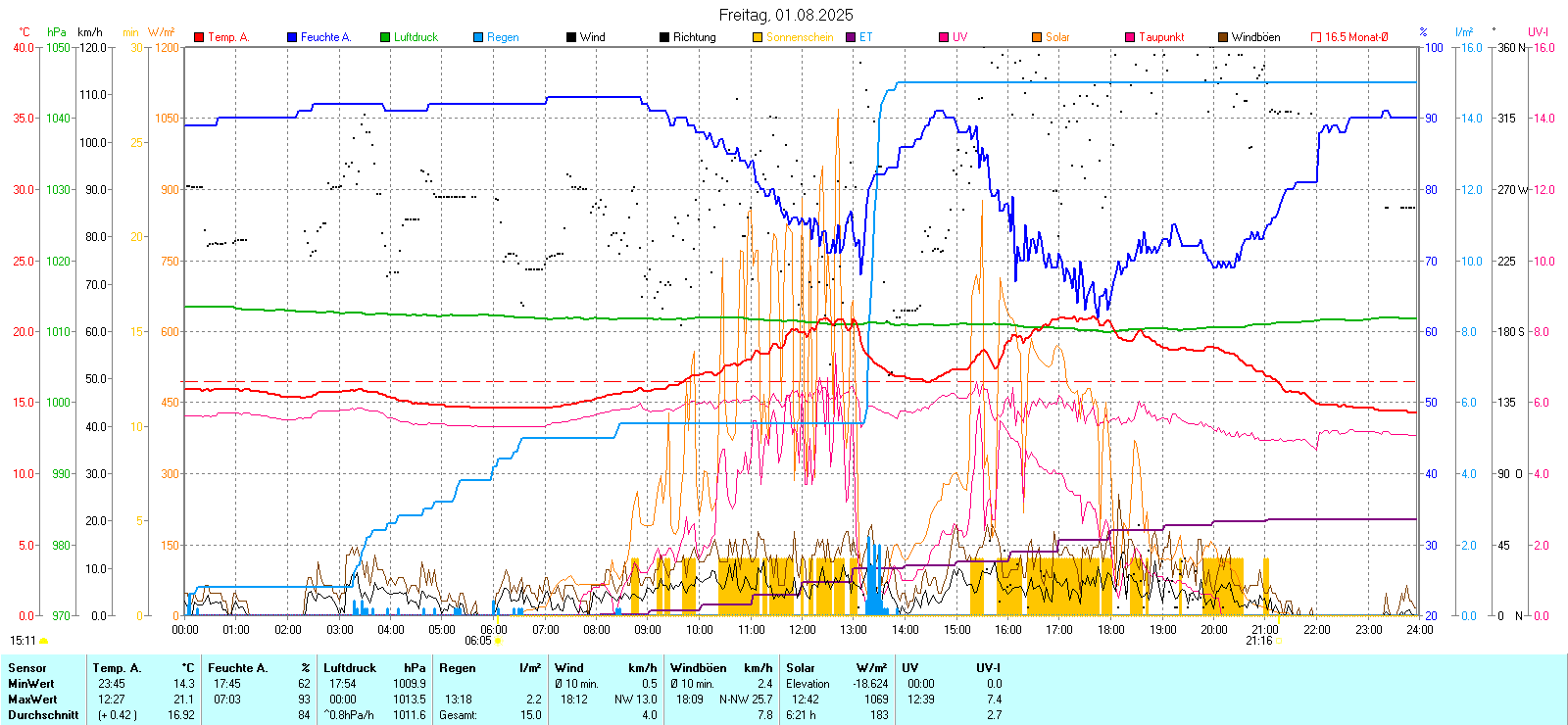The image size is (1568, 725).
Task: Click the green Luftdruck legend square
Action: click(385, 37)
